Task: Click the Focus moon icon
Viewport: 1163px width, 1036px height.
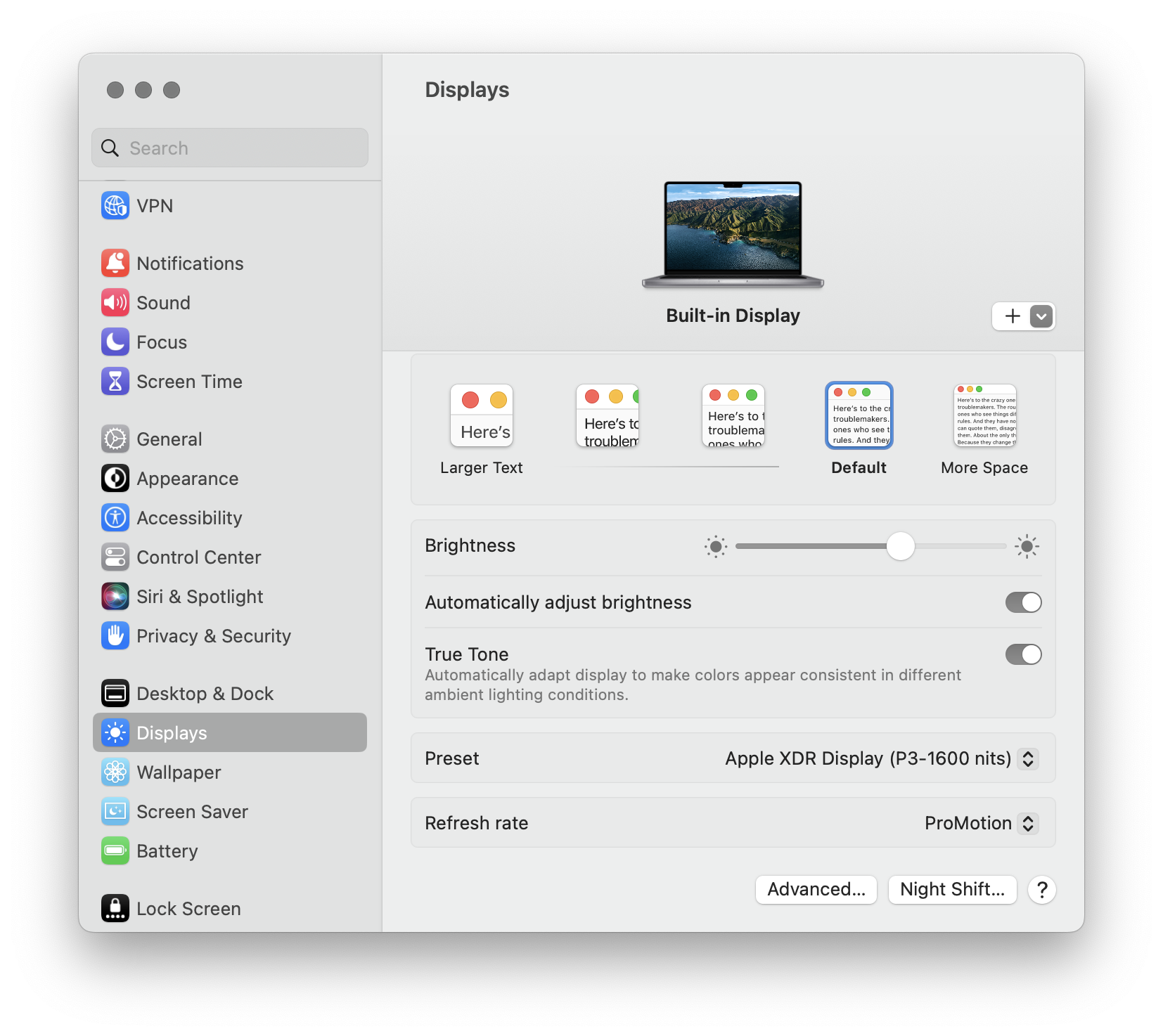Action: [x=115, y=342]
